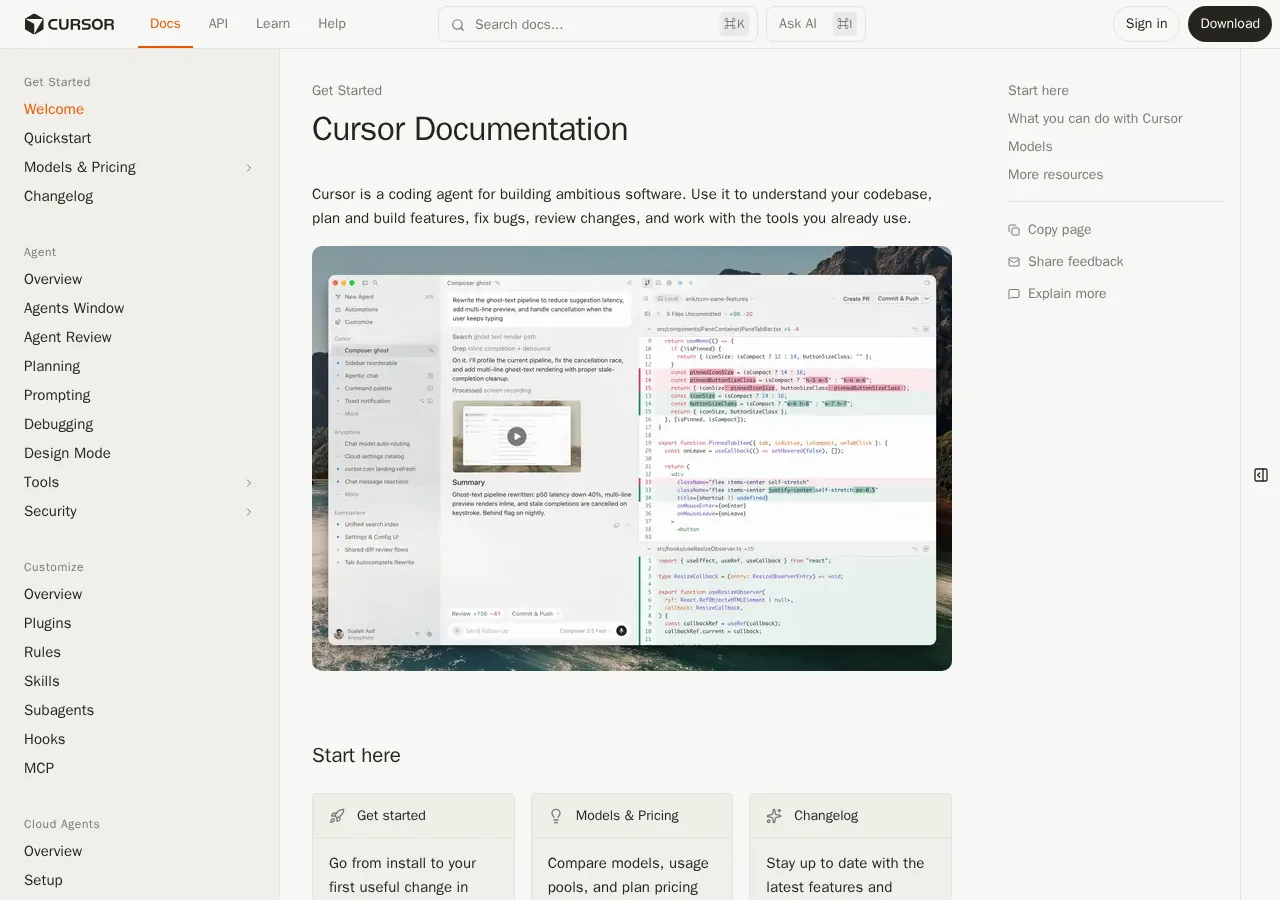Screen dimensions: 1280x900
Task: Open the Cloud Agents section Overview link
Action: pyautogui.click(x=53, y=851)
